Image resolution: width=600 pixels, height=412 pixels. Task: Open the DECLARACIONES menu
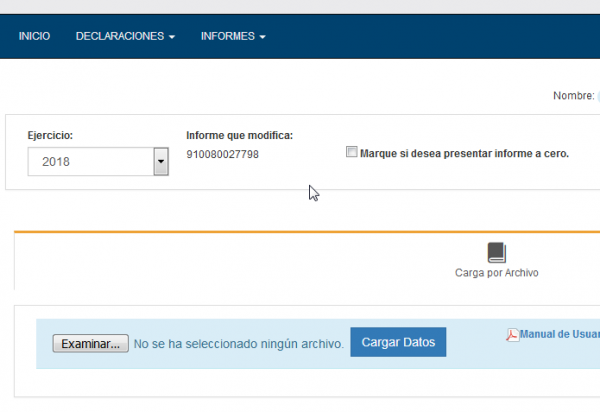[119, 36]
